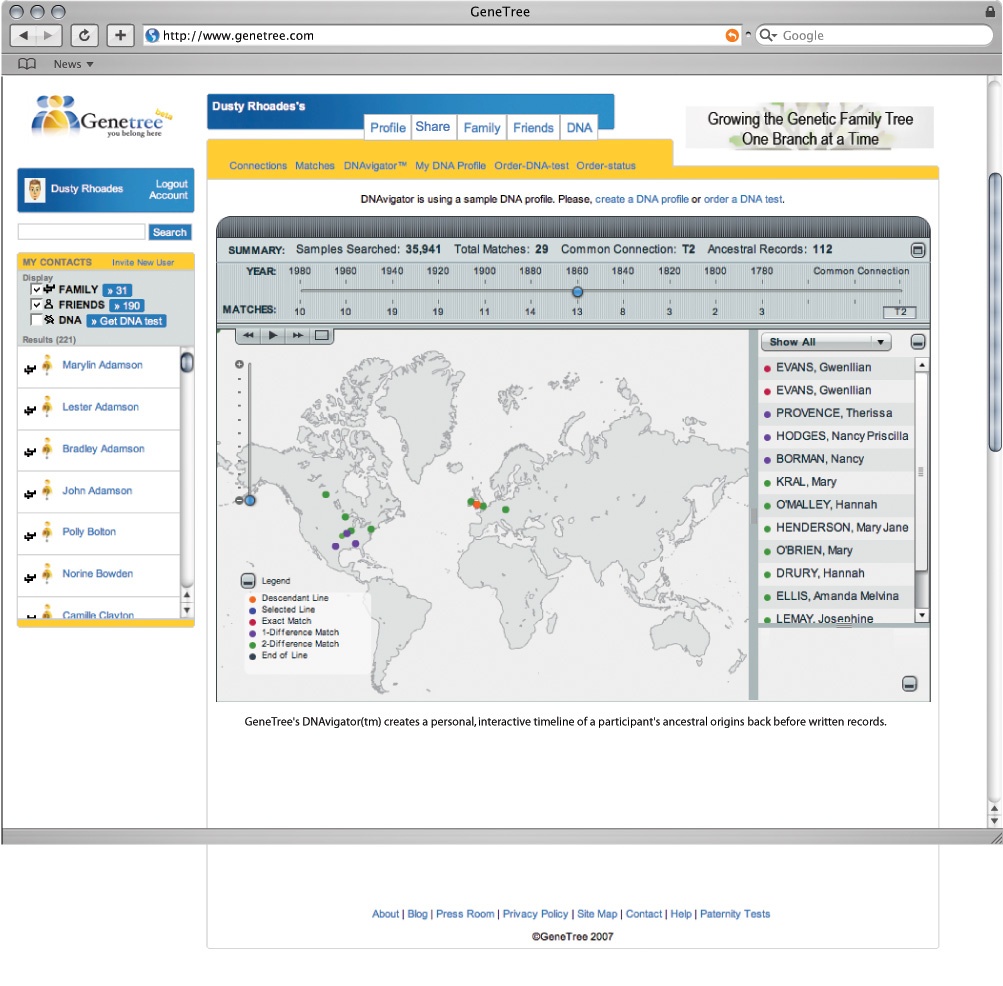The width and height of the screenshot is (1003, 986).
Task: Reload the page with refresh button
Action: tap(84, 35)
